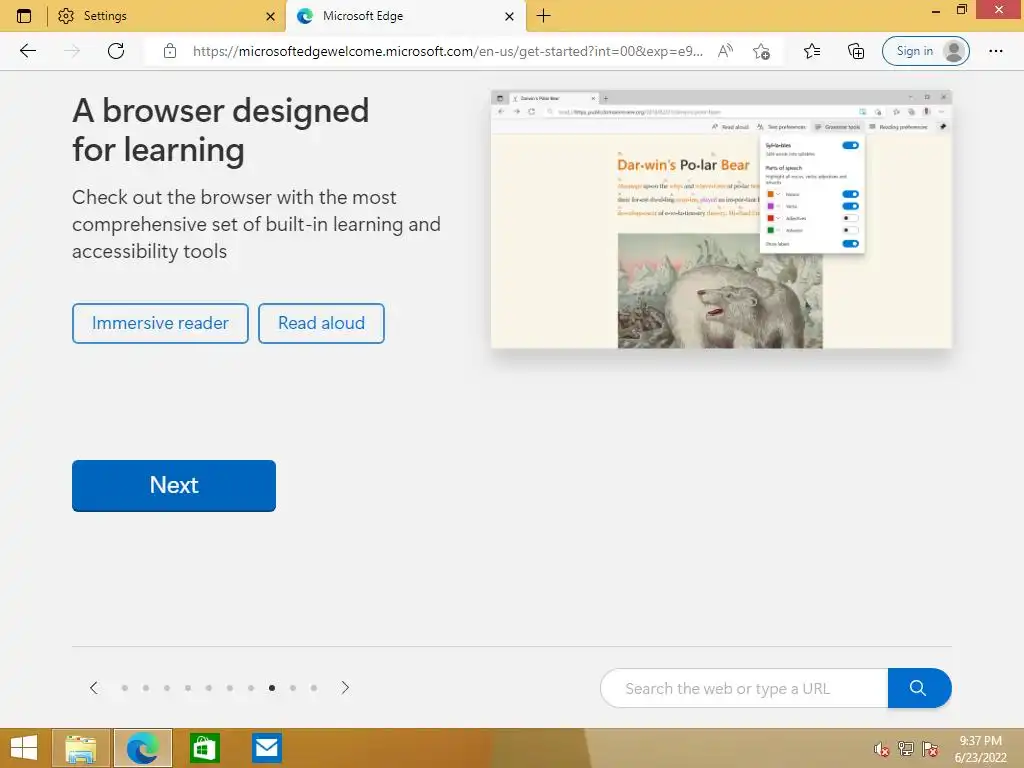The image size is (1024, 768).
Task: Go to next slide with right chevron
Action: coord(345,688)
